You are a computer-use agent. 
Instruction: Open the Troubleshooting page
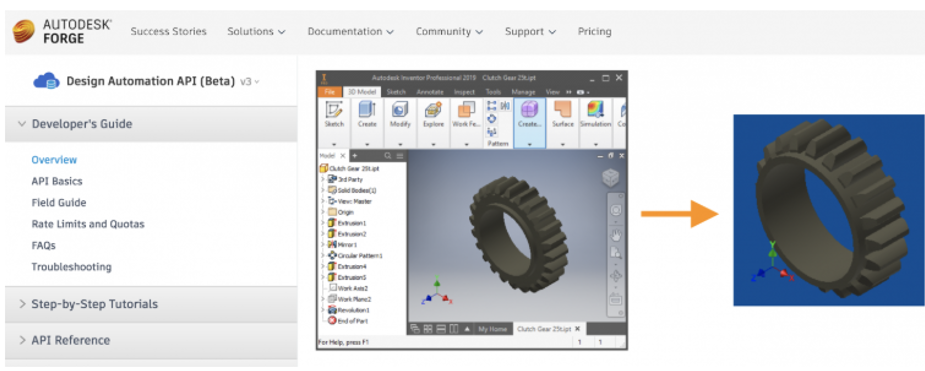pyautogui.click(x=71, y=267)
